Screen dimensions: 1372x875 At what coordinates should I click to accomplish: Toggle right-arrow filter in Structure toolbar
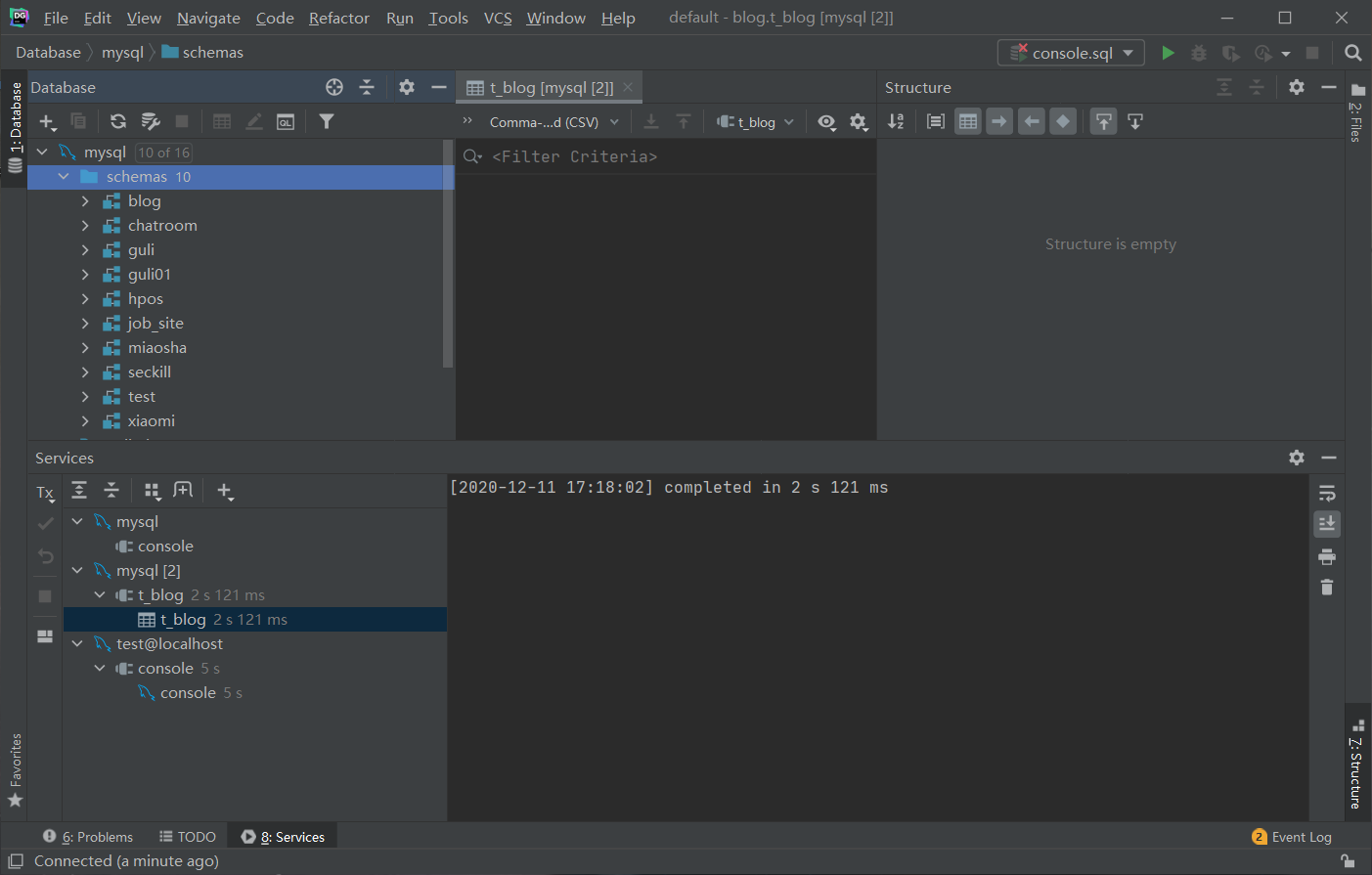click(999, 121)
